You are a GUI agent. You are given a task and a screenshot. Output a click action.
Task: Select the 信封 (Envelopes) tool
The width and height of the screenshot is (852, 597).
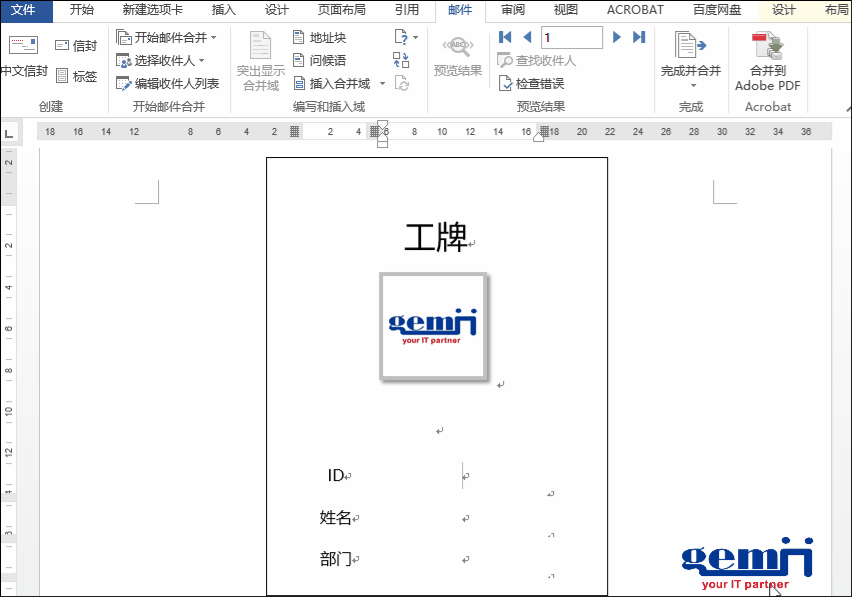(x=77, y=44)
